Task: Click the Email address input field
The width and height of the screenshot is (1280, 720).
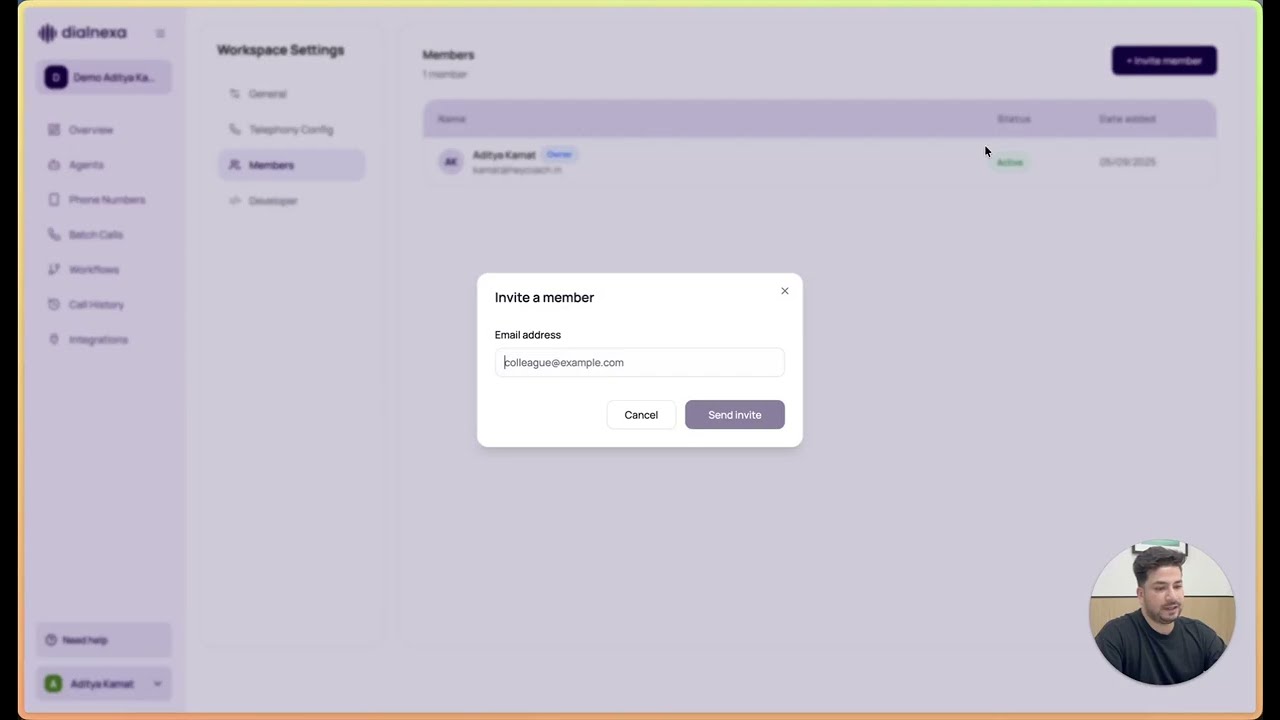Action: (639, 362)
